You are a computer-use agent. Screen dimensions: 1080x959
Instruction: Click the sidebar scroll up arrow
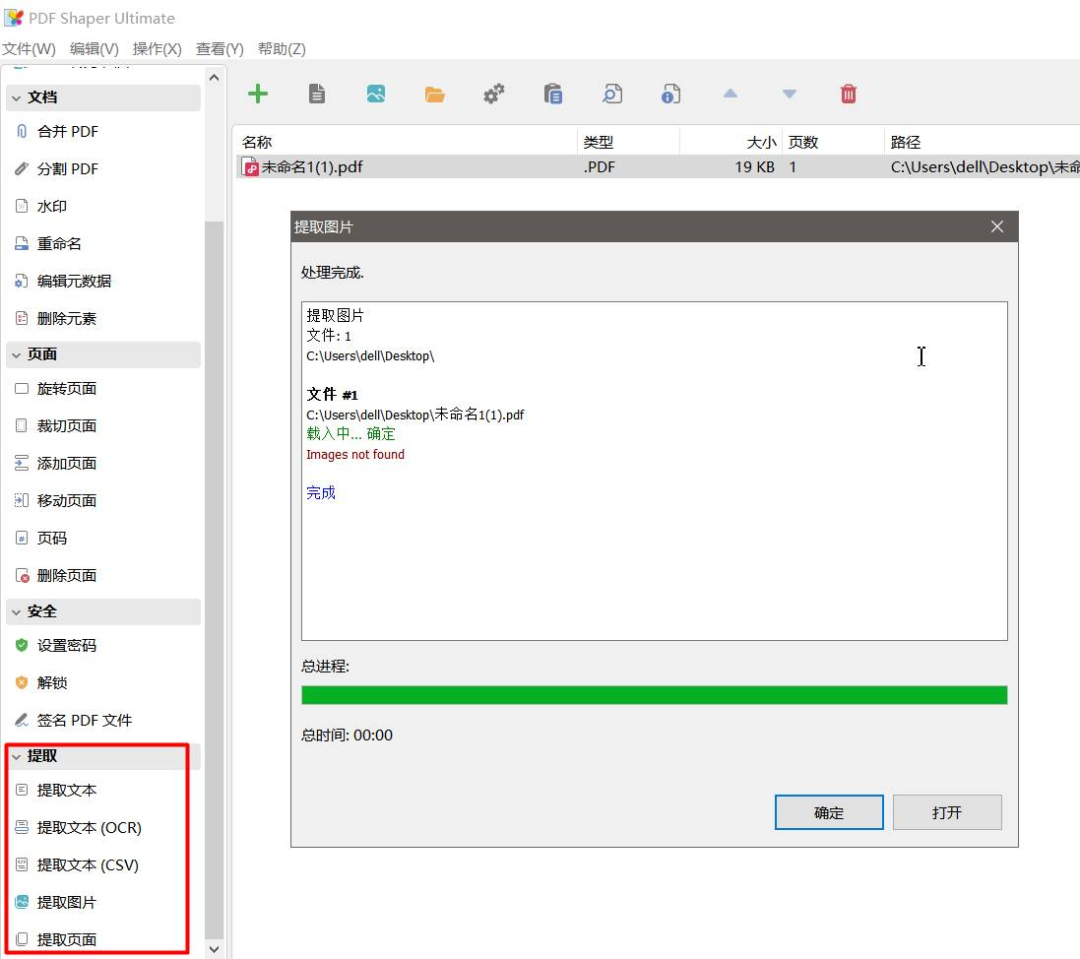point(214,78)
